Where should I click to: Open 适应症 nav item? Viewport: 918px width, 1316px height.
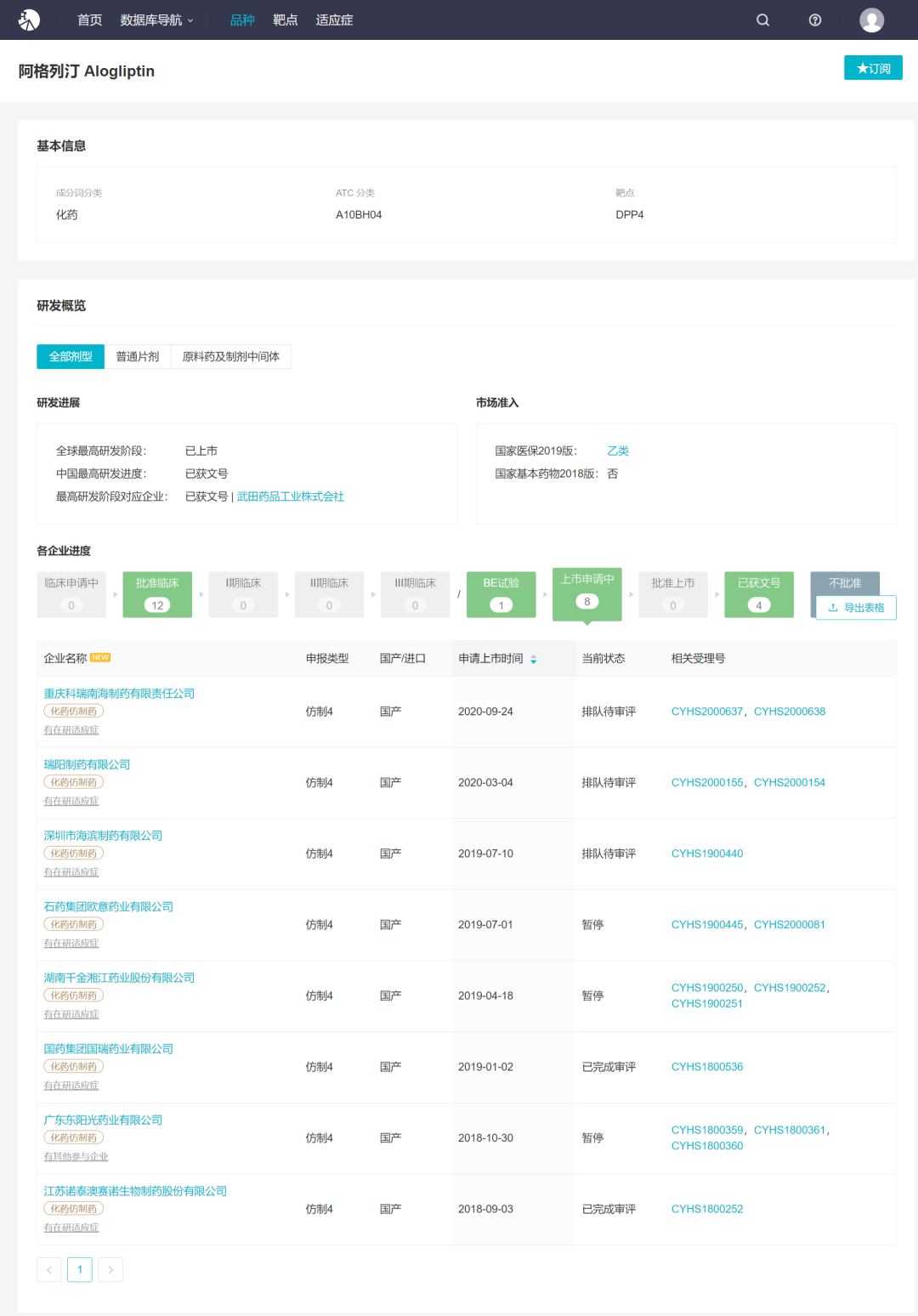pyautogui.click(x=334, y=20)
